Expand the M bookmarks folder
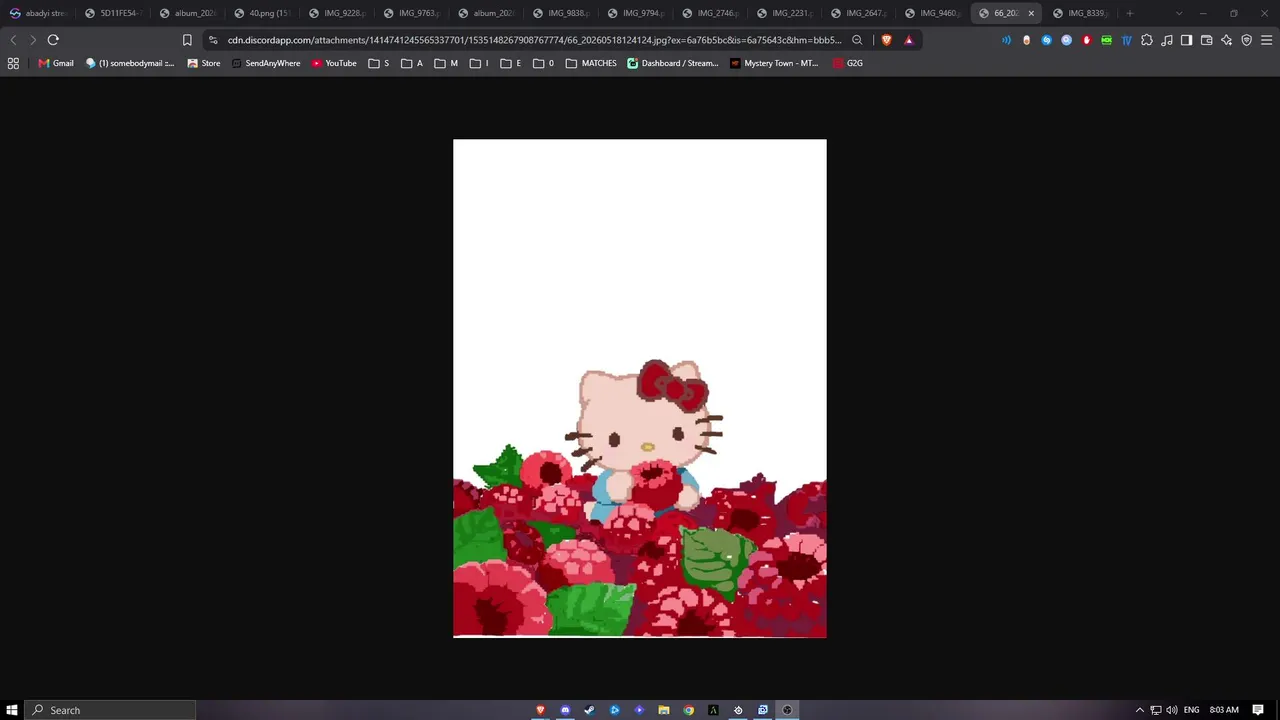This screenshot has width=1280, height=720. tap(446, 63)
